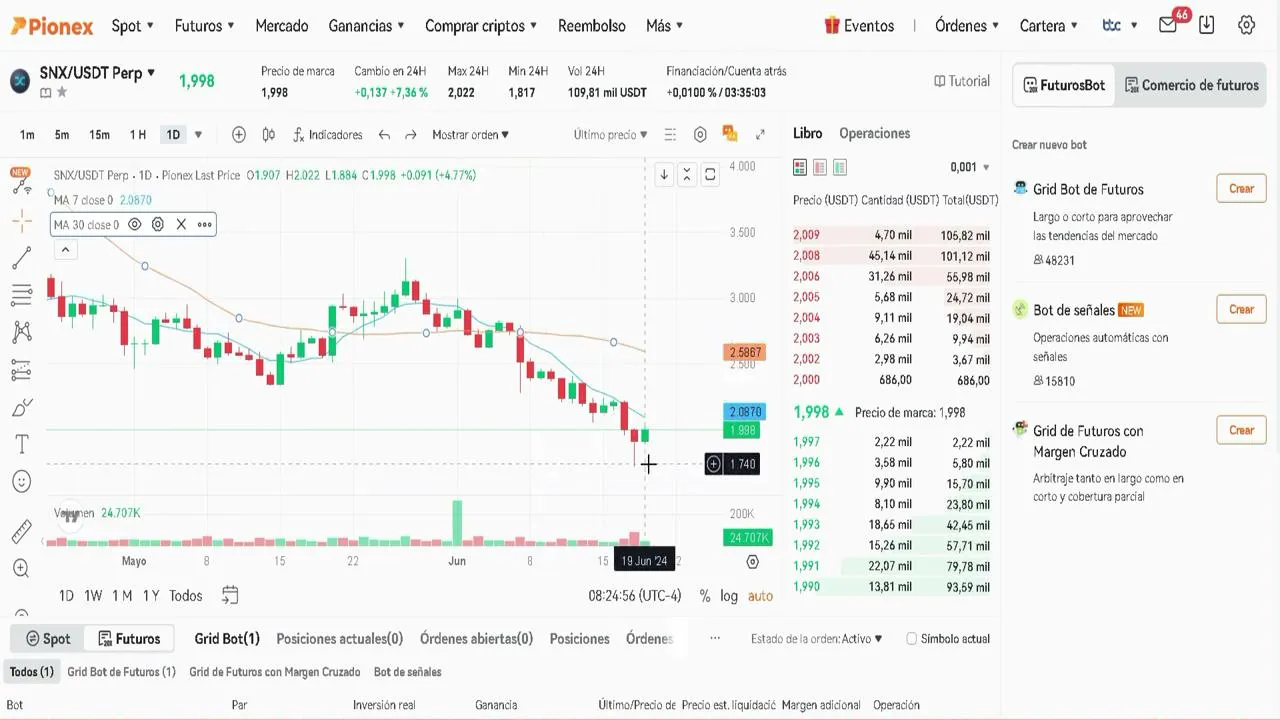Redo the last chart action

[x=410, y=134]
